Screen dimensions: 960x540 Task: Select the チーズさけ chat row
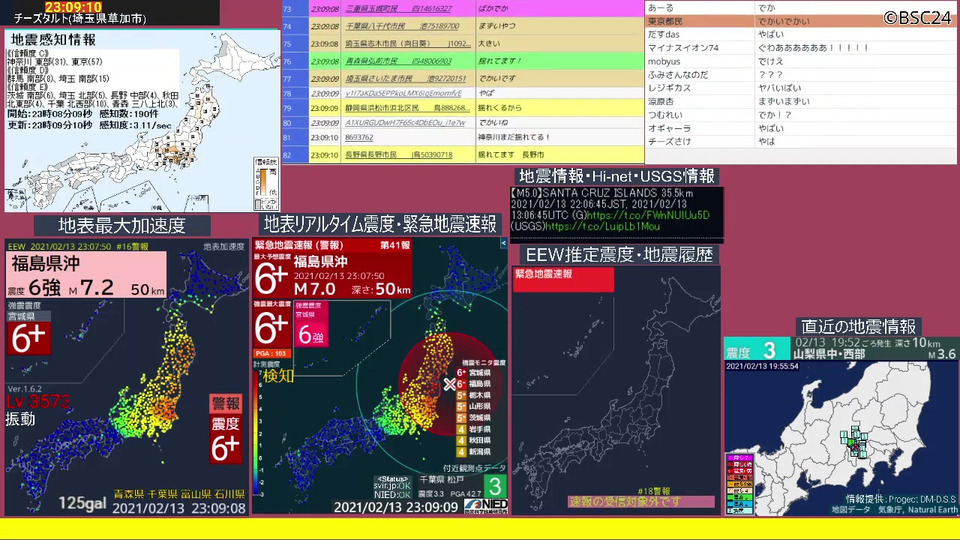(x=800, y=141)
